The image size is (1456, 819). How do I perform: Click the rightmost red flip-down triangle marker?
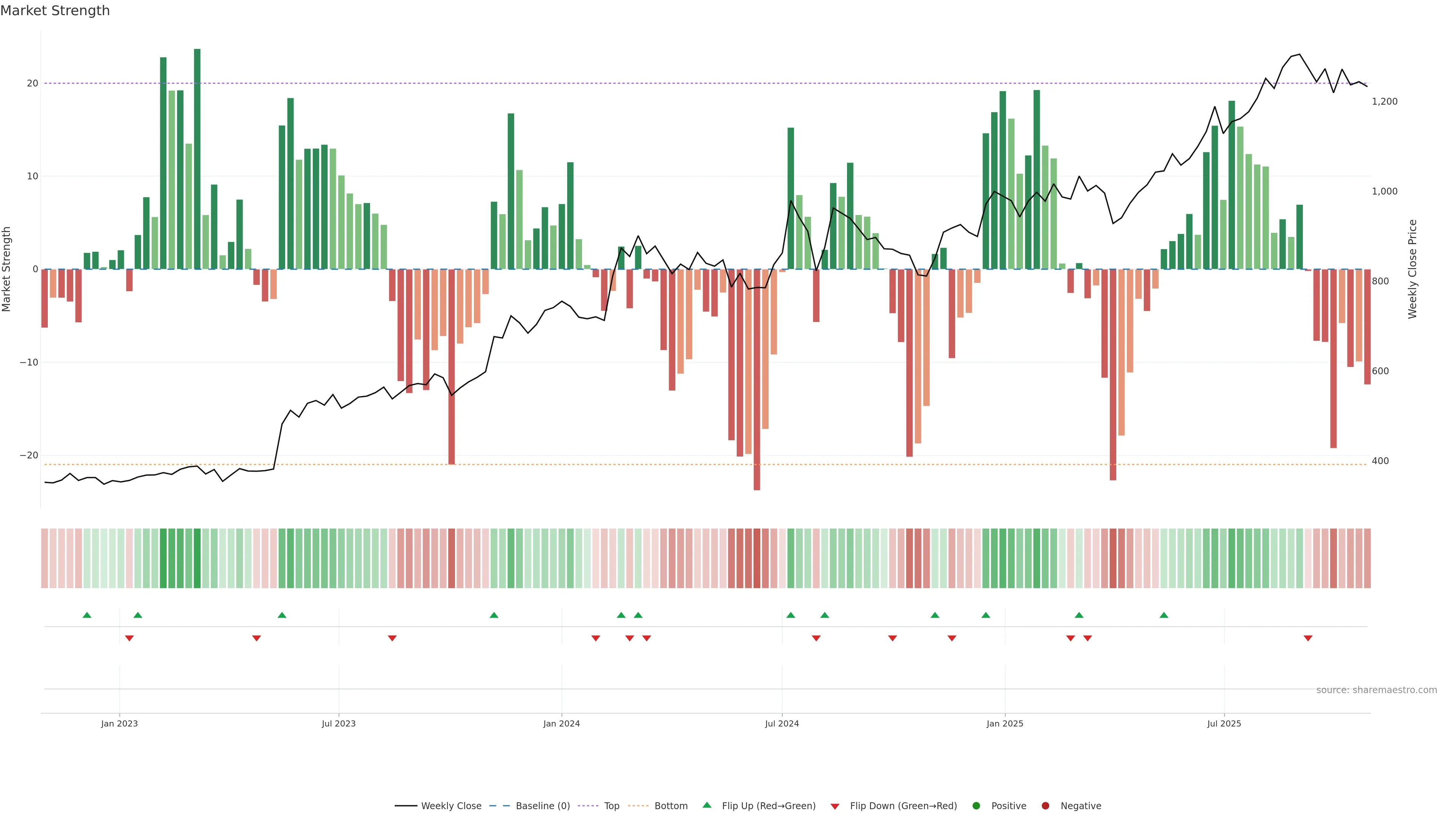coord(1308,638)
